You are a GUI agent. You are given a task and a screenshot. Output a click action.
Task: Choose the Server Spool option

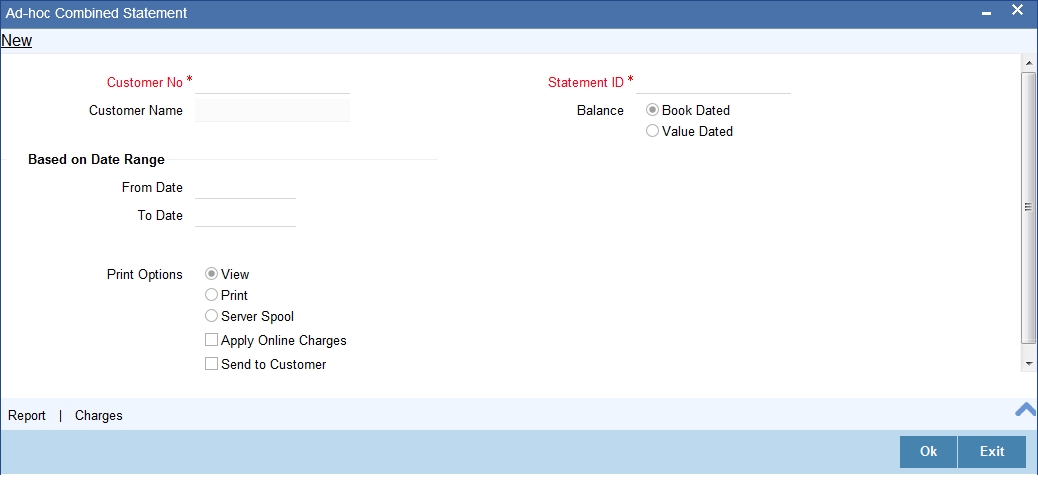[x=211, y=316]
